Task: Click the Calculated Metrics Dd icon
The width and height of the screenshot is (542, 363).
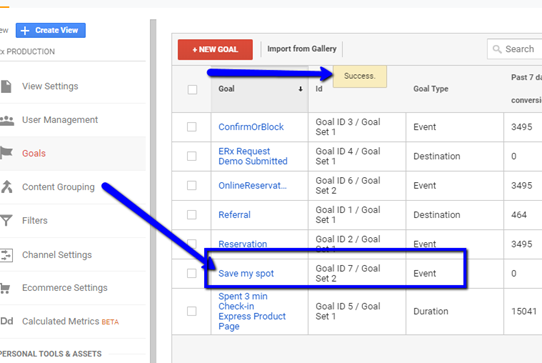Action: 7,321
